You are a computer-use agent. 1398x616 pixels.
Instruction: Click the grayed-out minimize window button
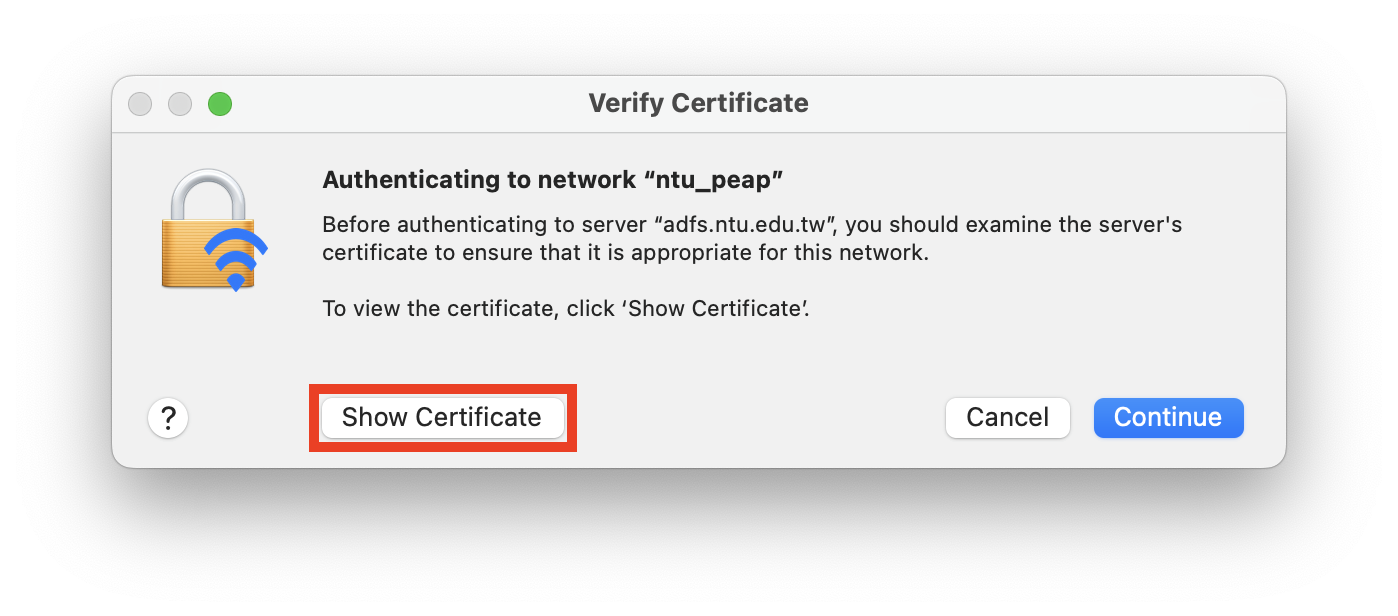(x=180, y=103)
